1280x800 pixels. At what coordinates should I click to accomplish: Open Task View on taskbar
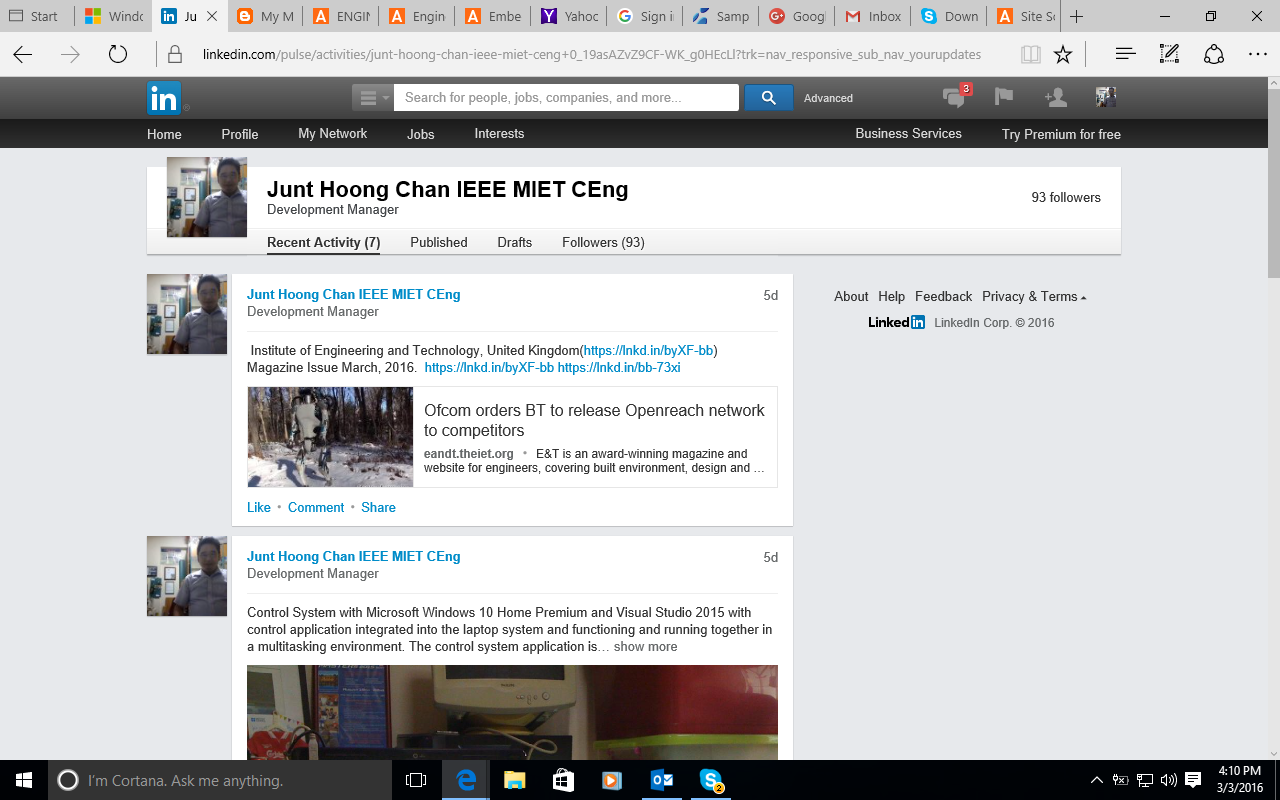point(416,780)
